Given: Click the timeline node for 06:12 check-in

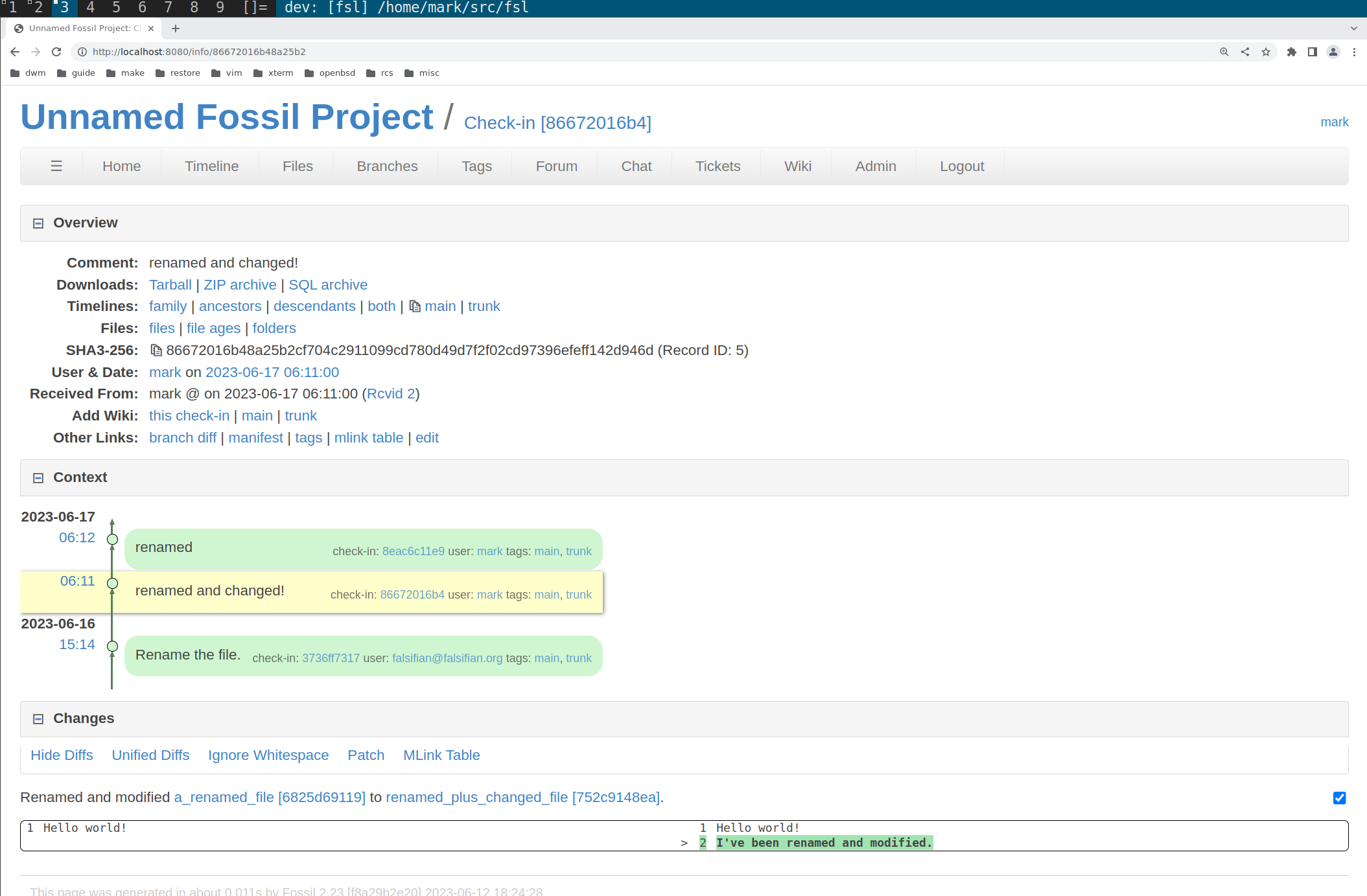Looking at the screenshot, I should 112,539.
